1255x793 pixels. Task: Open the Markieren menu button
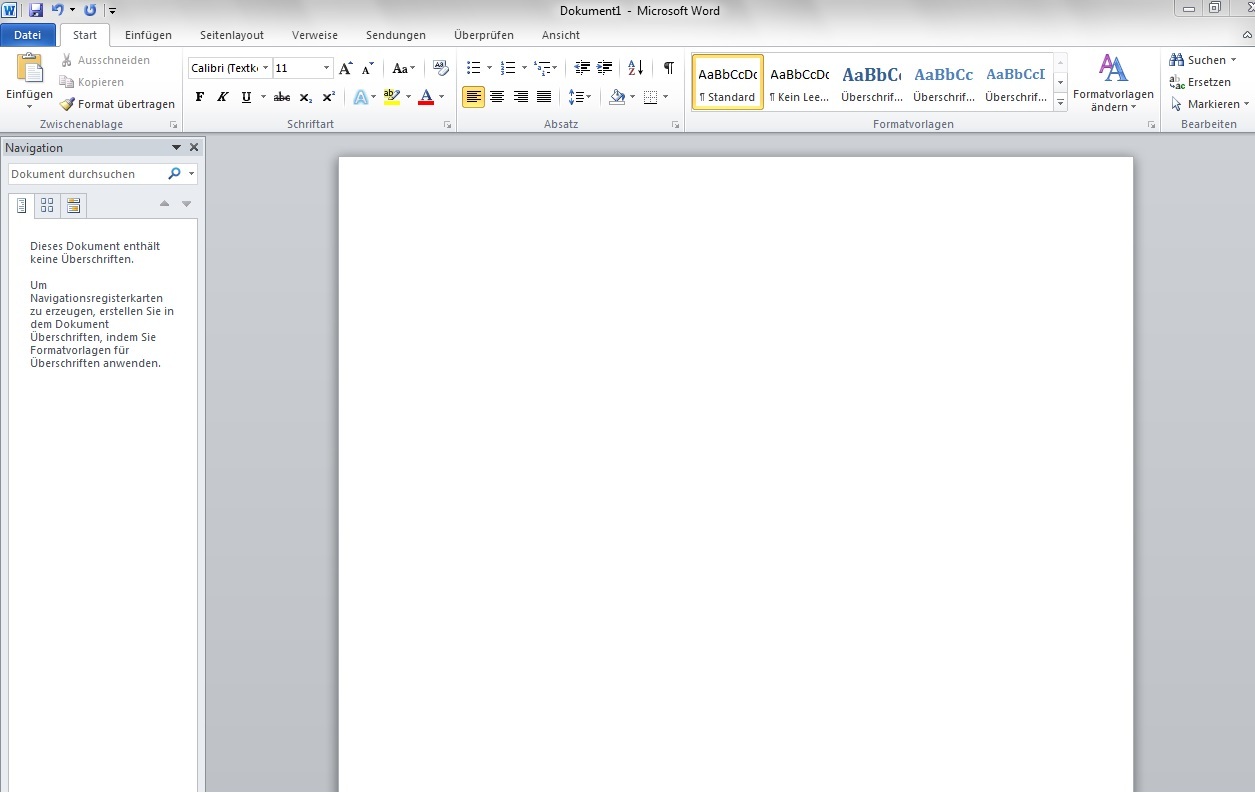coord(1209,104)
